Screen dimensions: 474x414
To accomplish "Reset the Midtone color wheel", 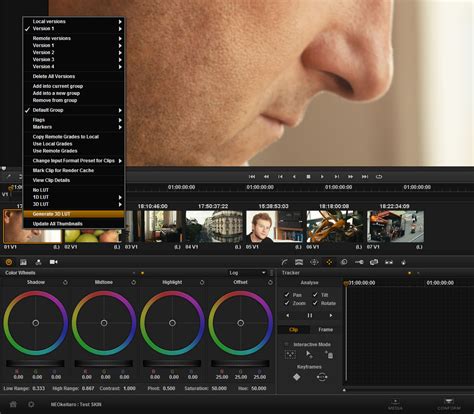I will (x=133, y=282).
